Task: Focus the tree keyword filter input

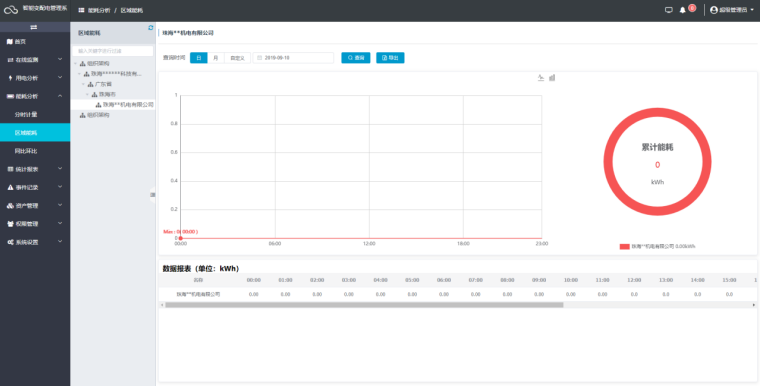Action: coord(113,50)
